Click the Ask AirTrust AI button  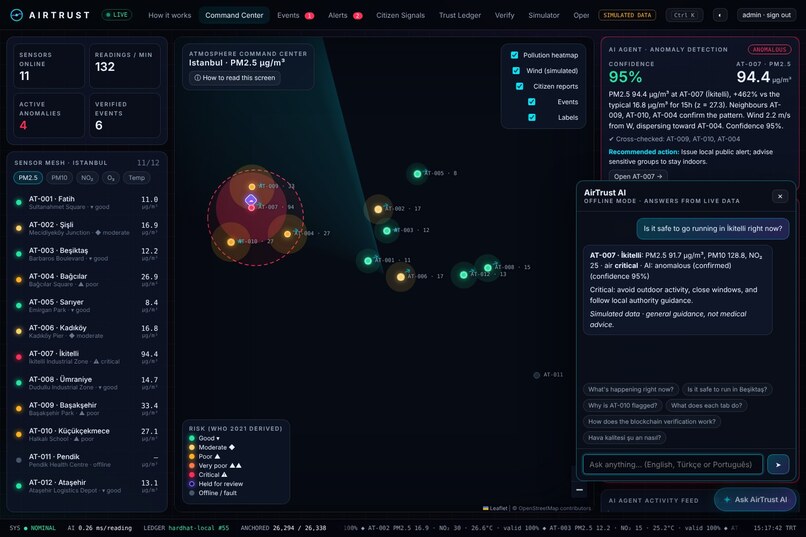point(755,499)
